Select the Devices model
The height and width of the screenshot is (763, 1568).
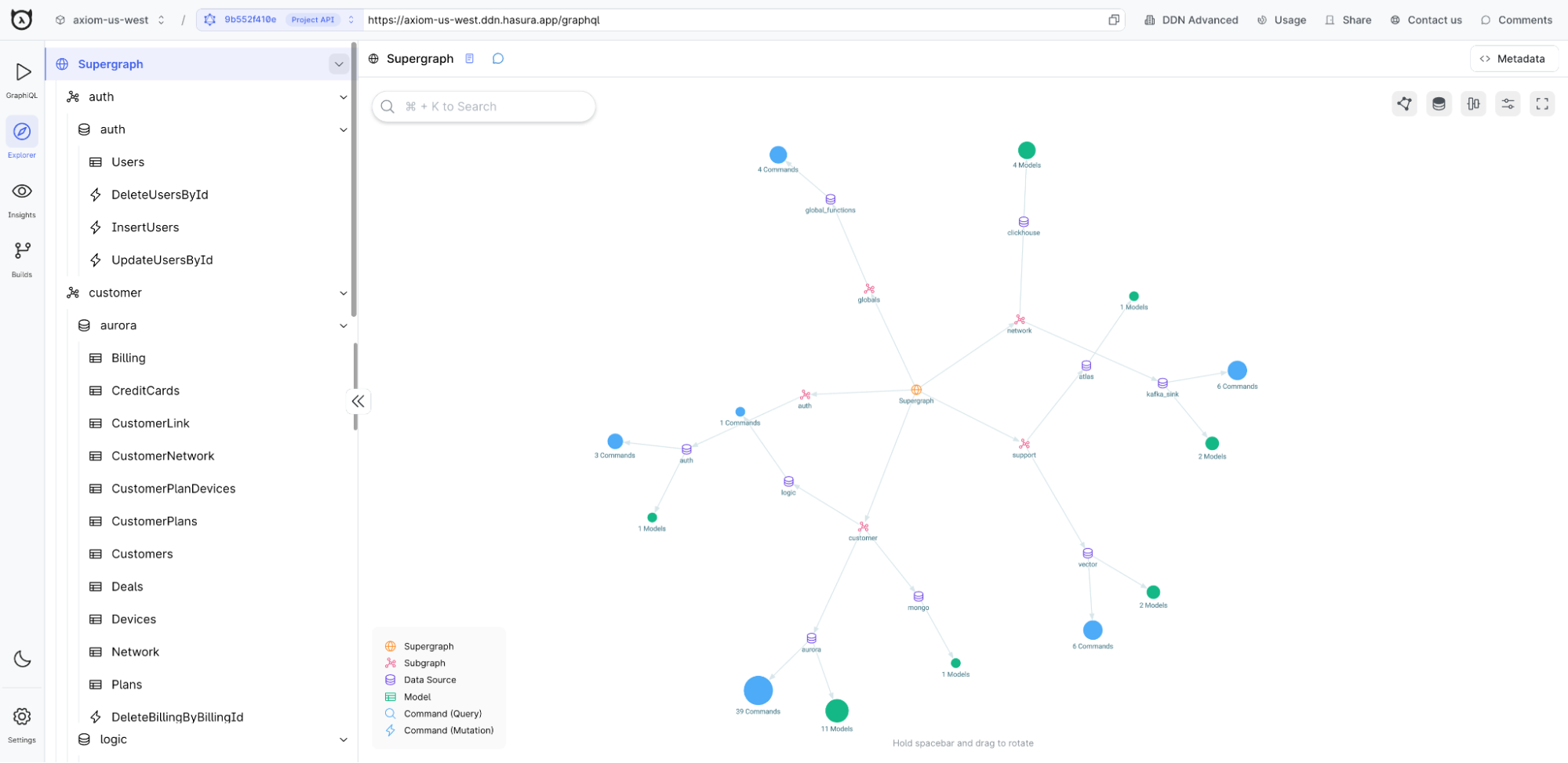pyautogui.click(x=133, y=620)
